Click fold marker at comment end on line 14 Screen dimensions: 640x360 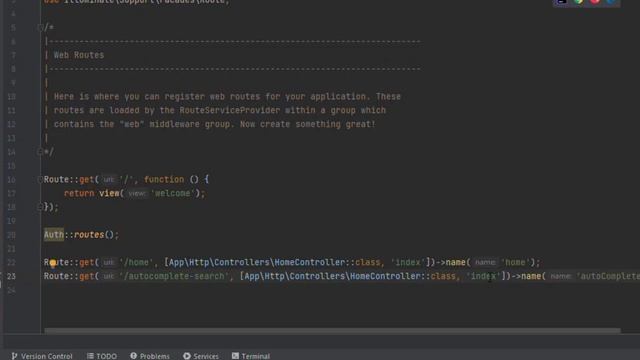point(40,152)
